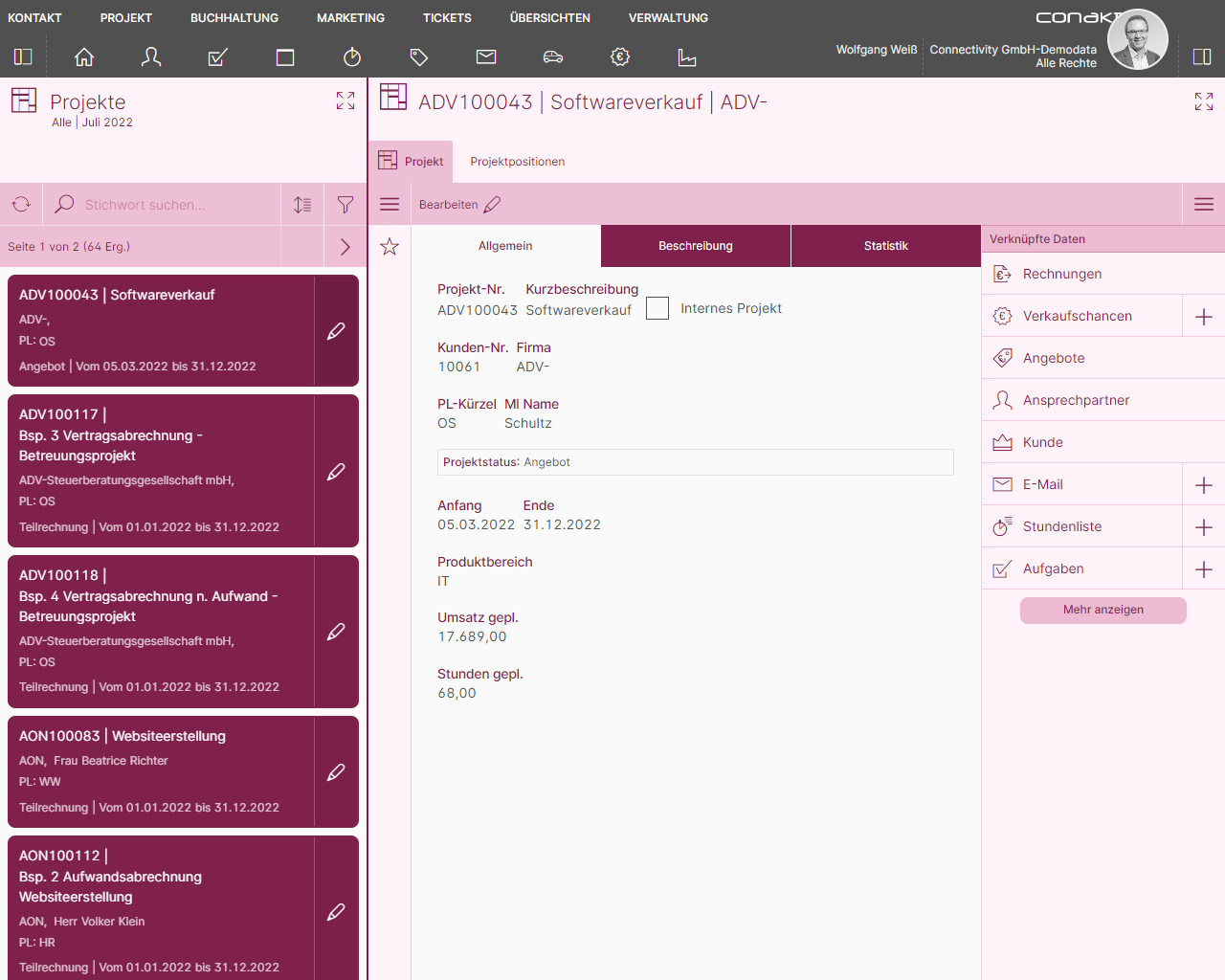
Task: Click the Mehr anzeigen button
Action: pos(1102,610)
